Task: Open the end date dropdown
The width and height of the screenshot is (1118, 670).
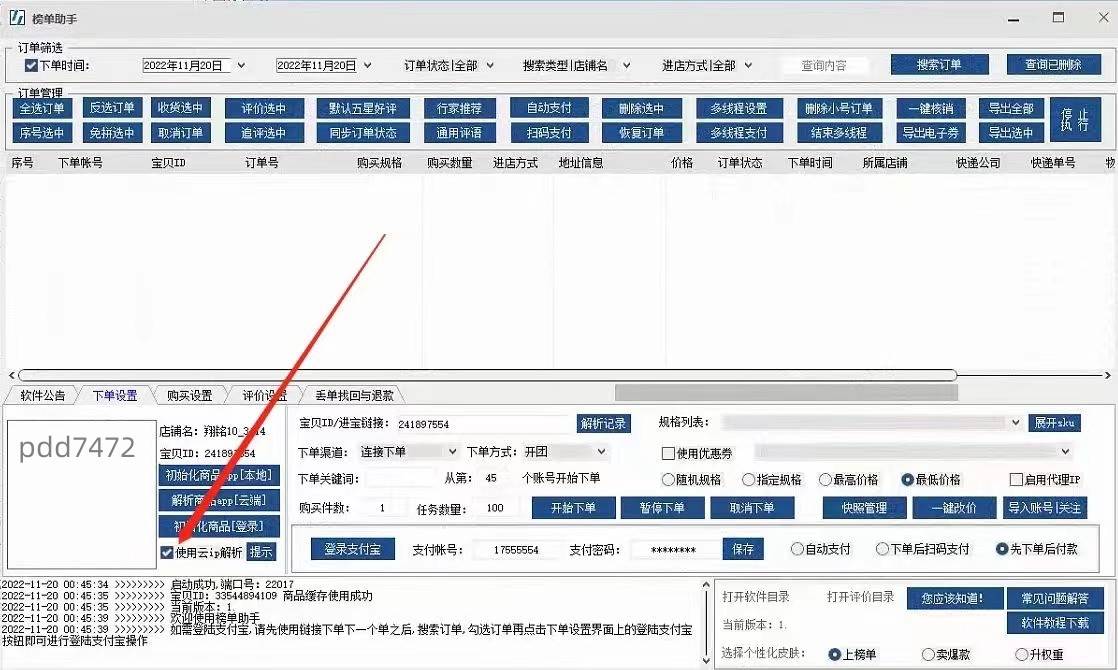Action: (367, 66)
